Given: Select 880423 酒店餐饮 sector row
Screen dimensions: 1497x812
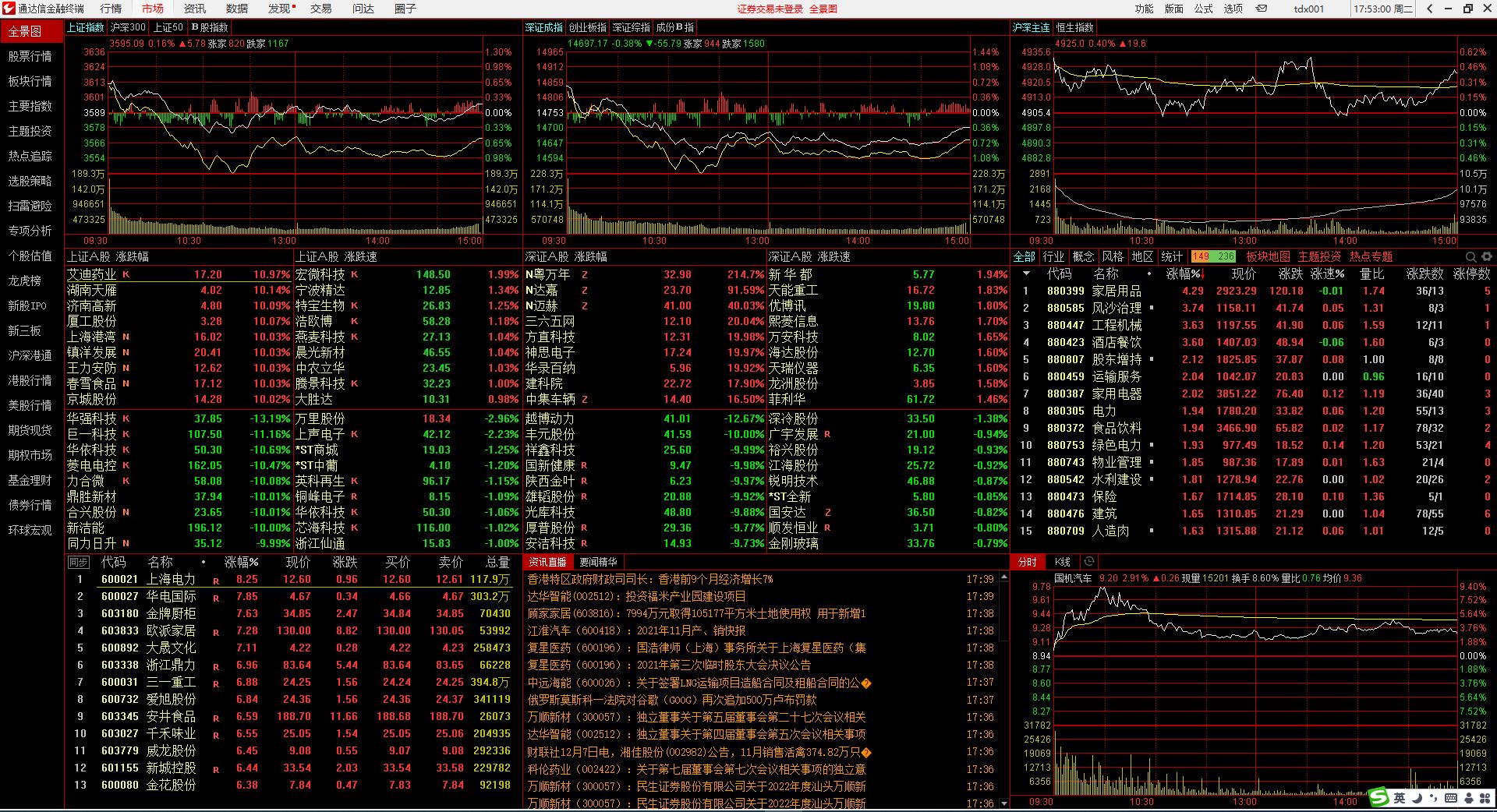Looking at the screenshot, I should [1253, 342].
